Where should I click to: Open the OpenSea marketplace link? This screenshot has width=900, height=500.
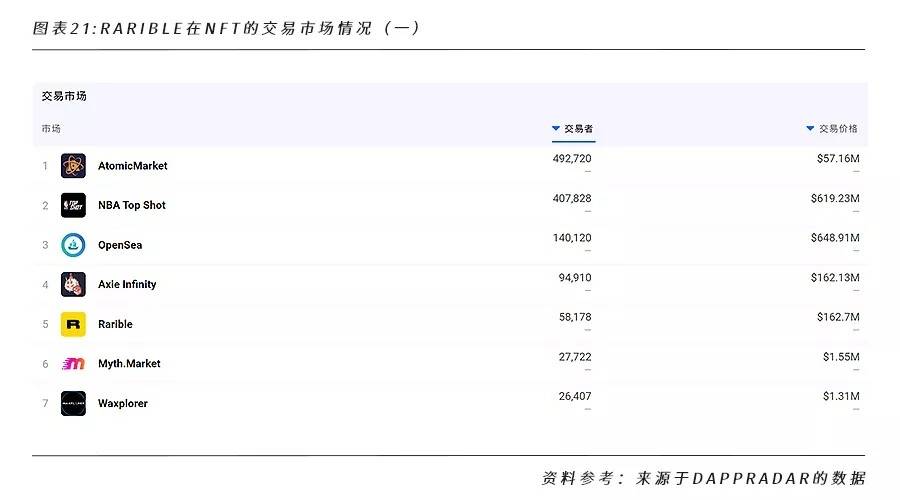(x=120, y=245)
